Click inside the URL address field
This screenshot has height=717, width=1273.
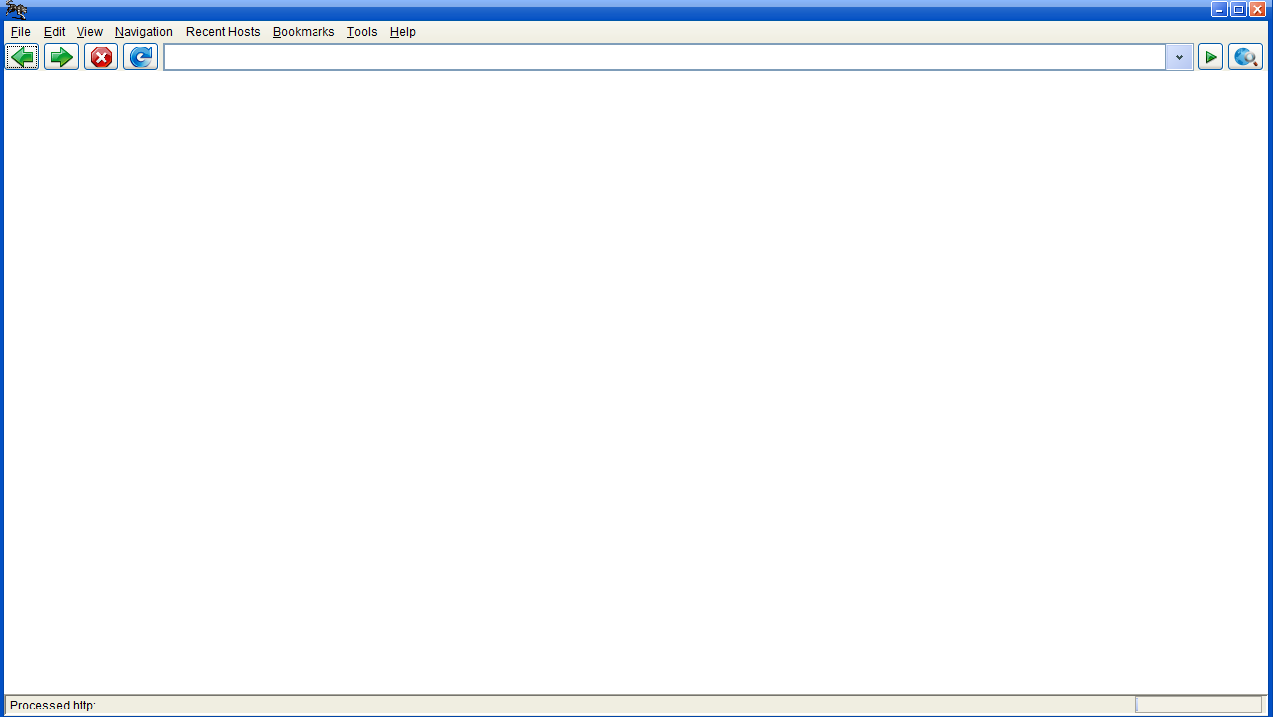click(x=600, y=56)
